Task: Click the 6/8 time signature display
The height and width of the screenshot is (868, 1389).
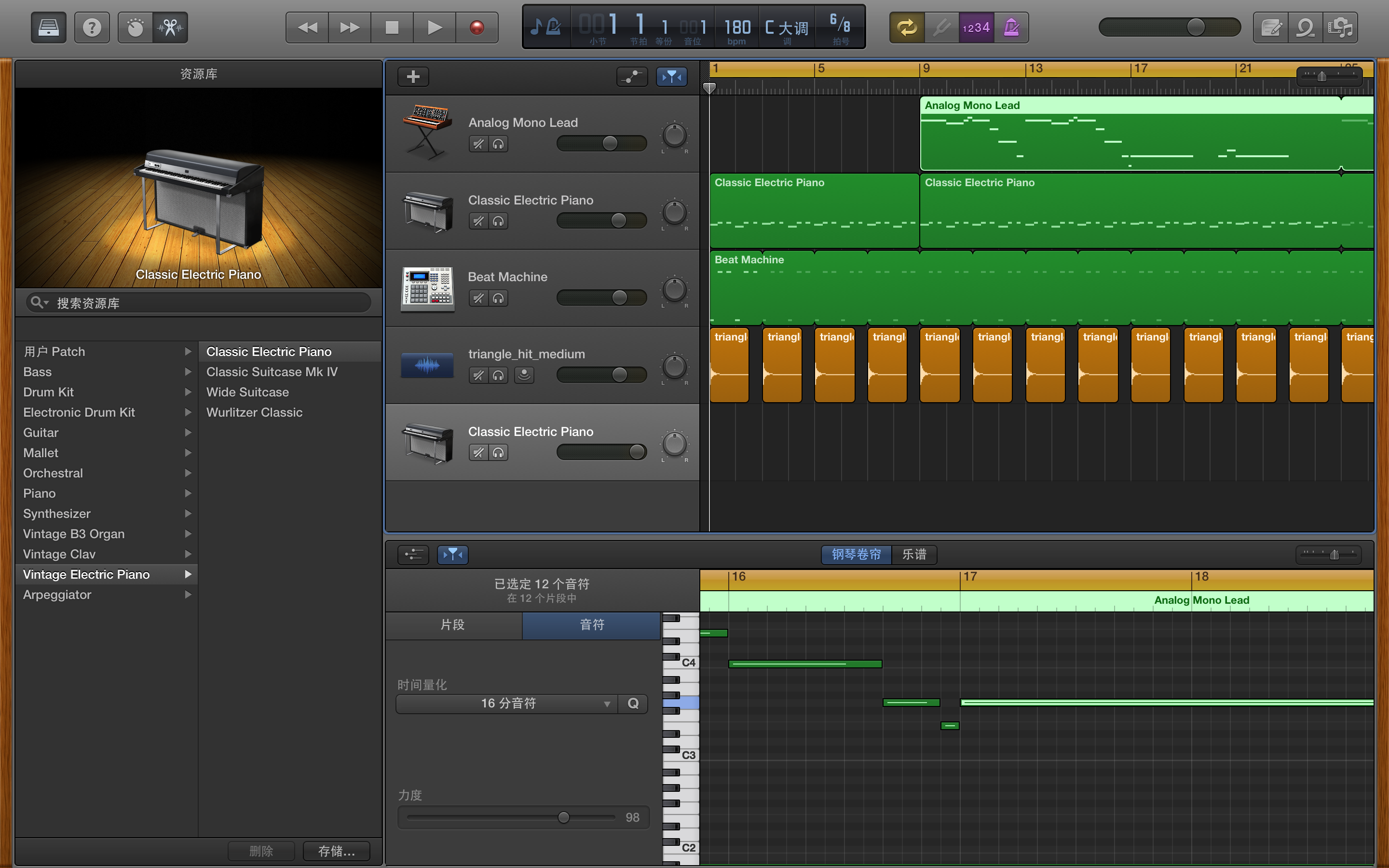Action: coord(840,27)
